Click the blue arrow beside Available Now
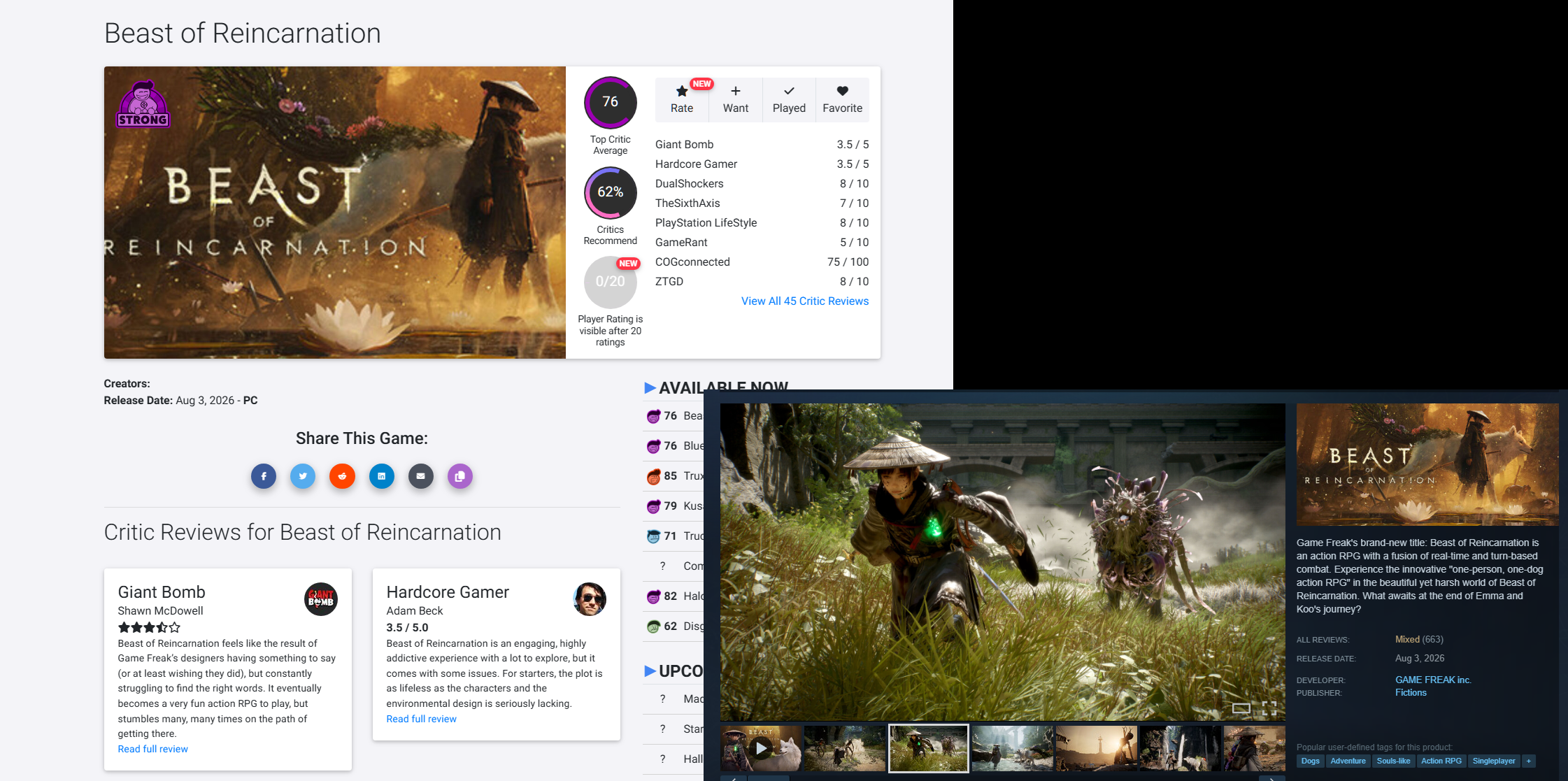 coord(650,388)
